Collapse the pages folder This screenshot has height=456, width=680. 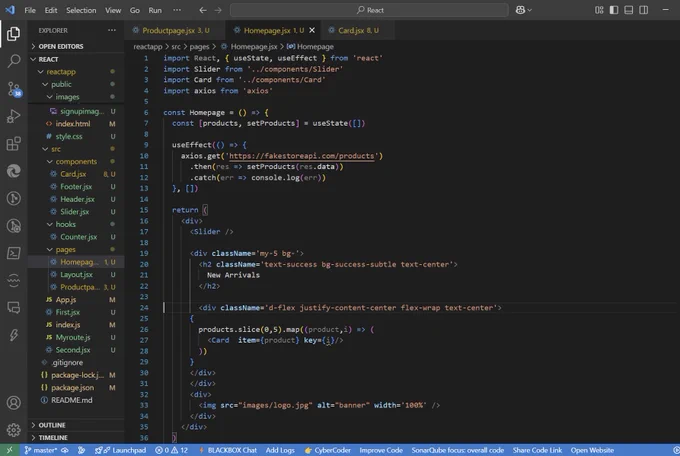[x=65, y=249]
